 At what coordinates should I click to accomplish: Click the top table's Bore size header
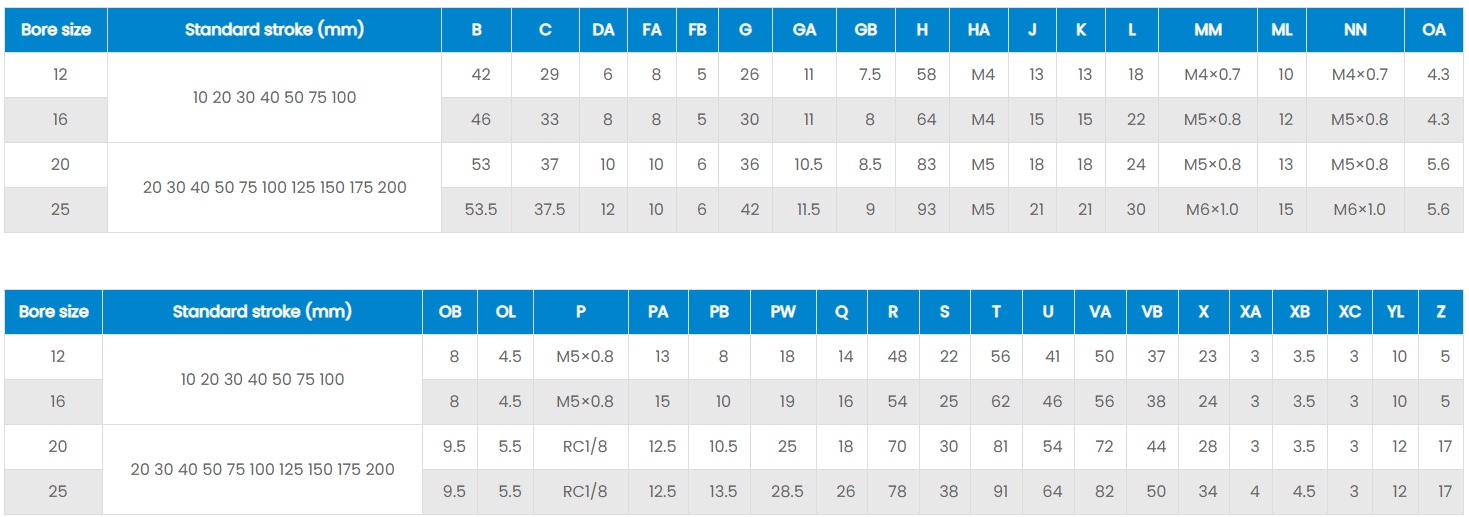[x=56, y=30]
